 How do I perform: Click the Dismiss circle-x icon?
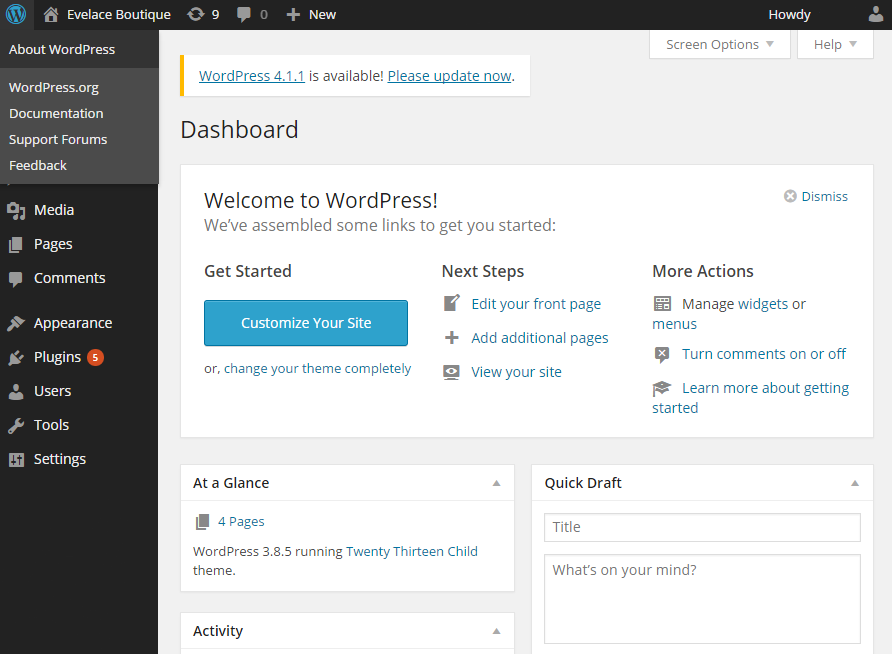790,196
